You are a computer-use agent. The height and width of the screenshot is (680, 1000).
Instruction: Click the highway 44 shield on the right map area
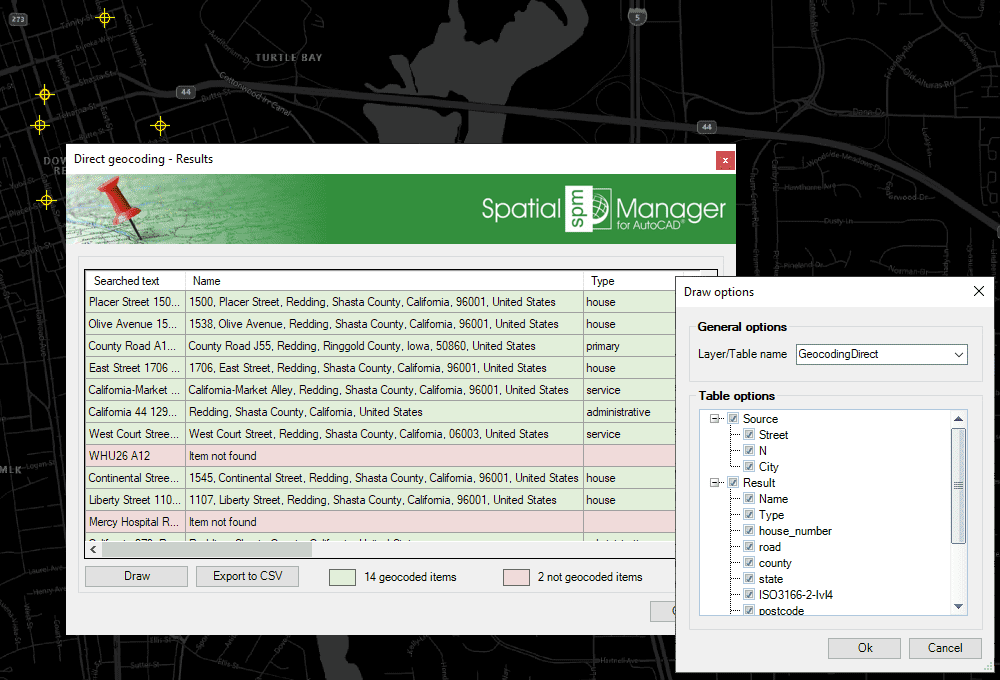pyautogui.click(x=706, y=127)
